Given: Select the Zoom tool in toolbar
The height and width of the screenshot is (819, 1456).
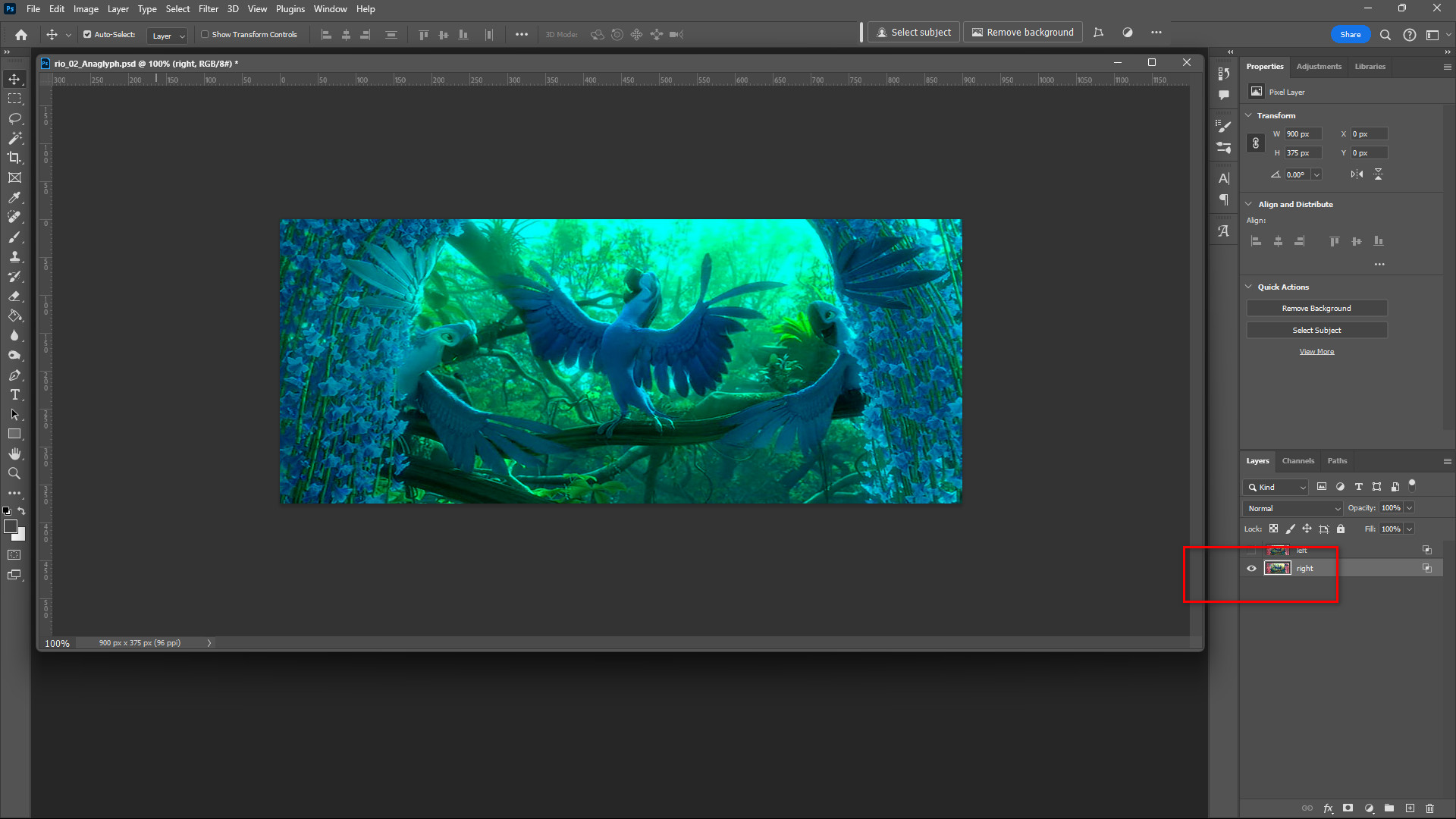Looking at the screenshot, I should [x=14, y=473].
